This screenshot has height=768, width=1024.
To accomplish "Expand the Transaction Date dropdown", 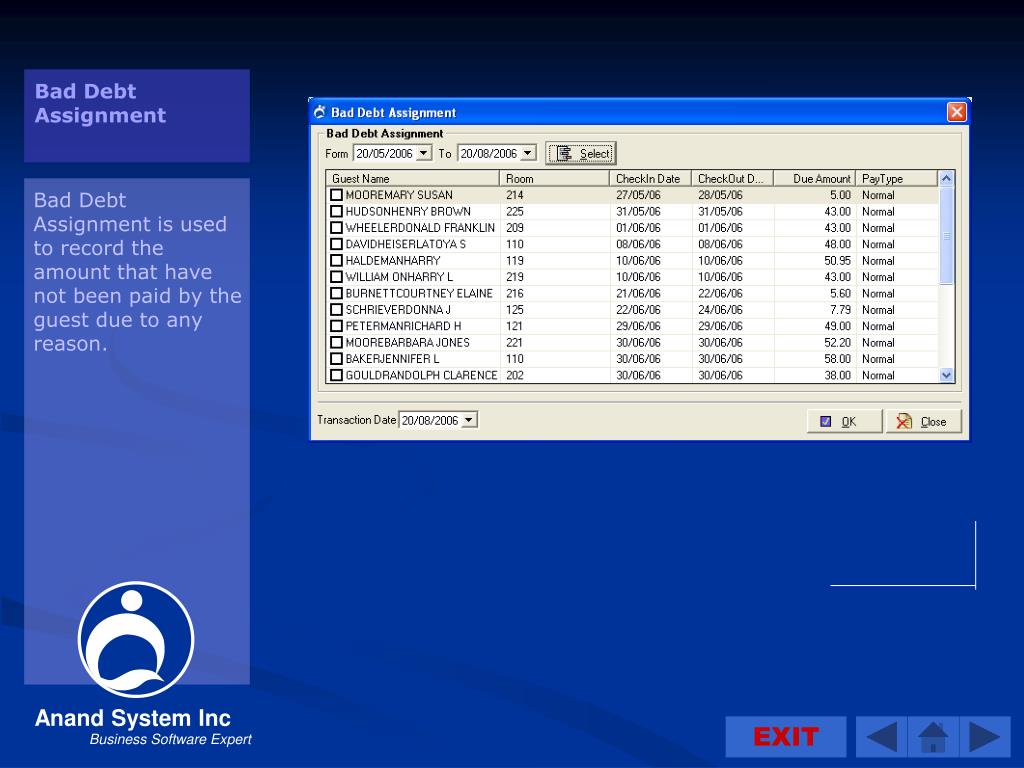I will click(469, 420).
